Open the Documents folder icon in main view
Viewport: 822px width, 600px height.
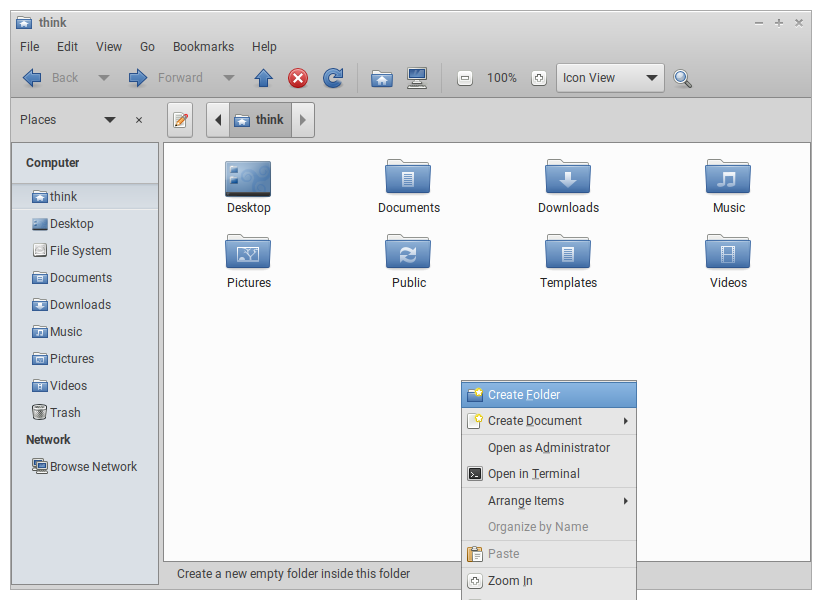[x=408, y=177]
